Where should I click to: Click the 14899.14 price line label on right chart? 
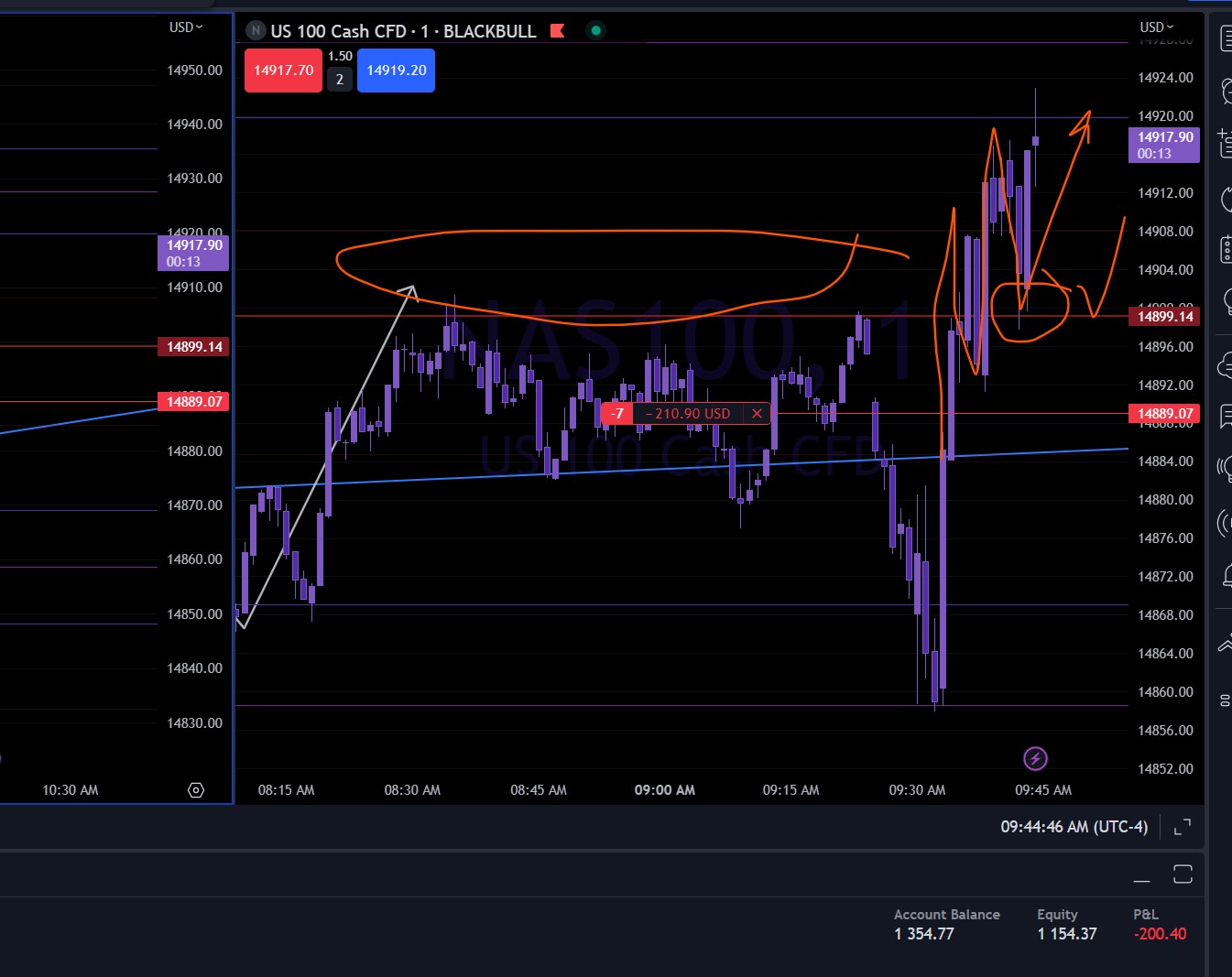point(1164,317)
